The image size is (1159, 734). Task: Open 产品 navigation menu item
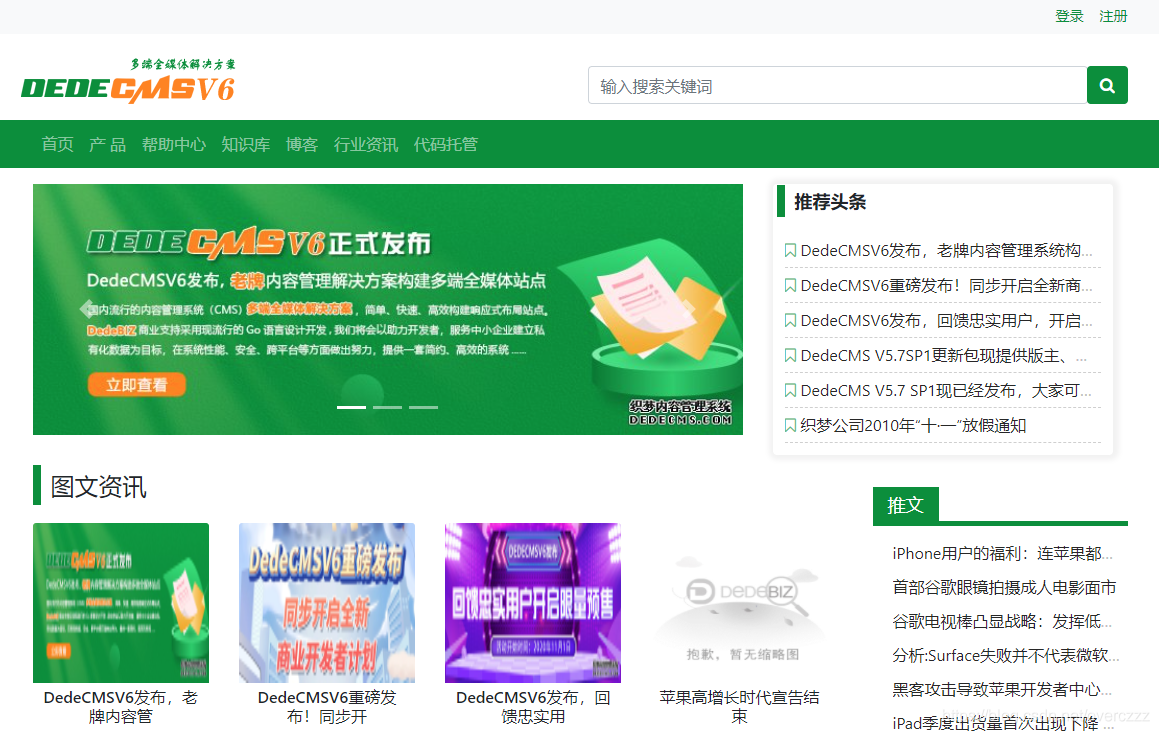click(x=107, y=144)
